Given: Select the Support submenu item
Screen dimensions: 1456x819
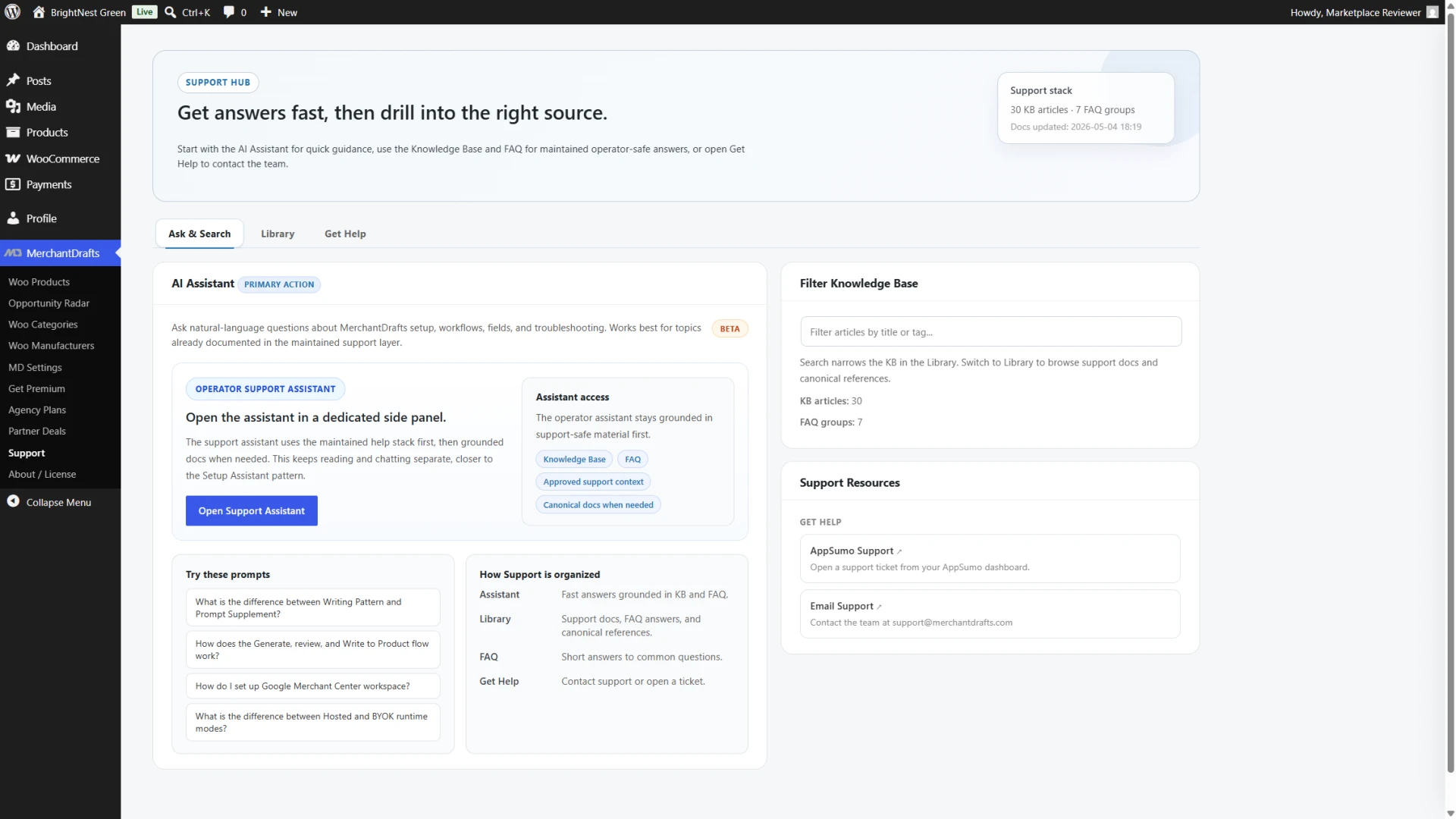Looking at the screenshot, I should 27,453.
